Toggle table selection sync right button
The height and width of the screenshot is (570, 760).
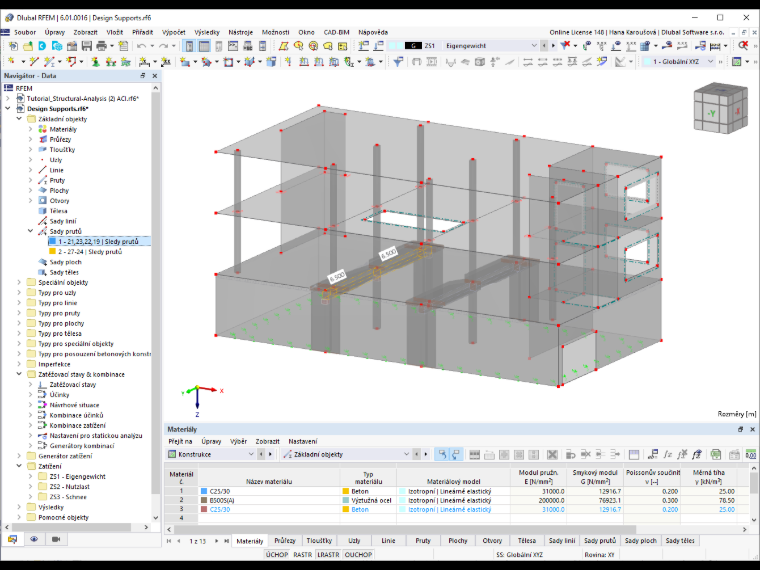point(456,454)
